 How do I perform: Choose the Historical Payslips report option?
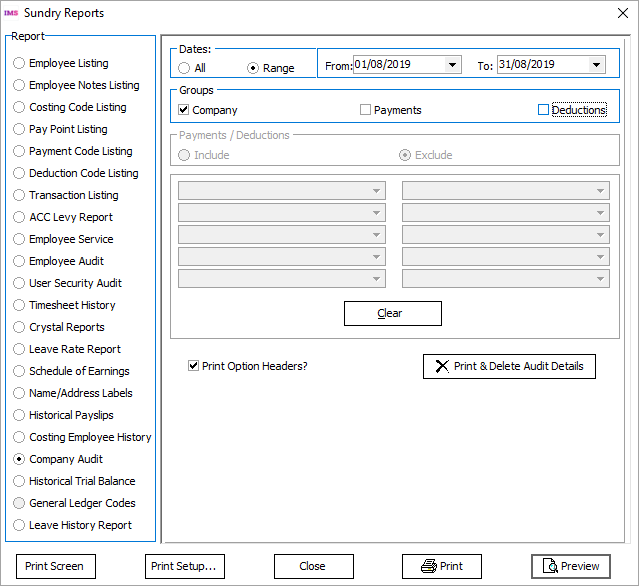tap(19, 415)
